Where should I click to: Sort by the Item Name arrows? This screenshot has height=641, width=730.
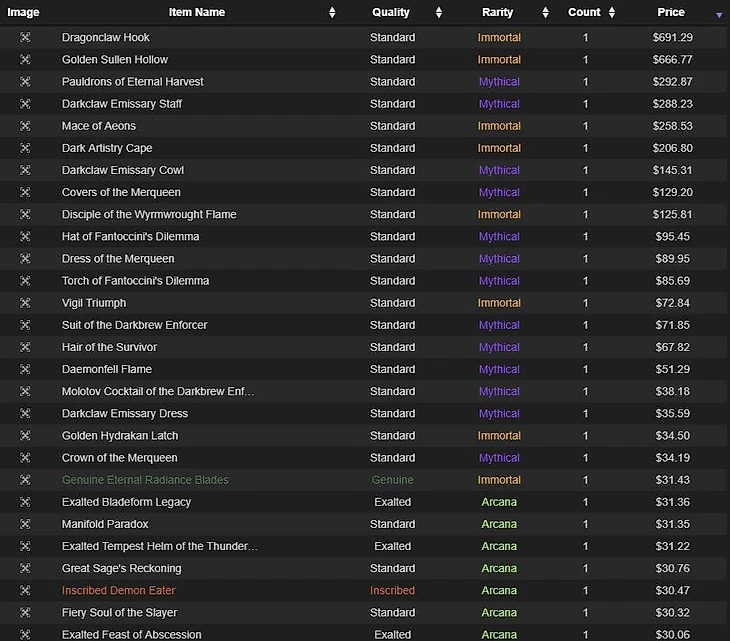click(332, 13)
